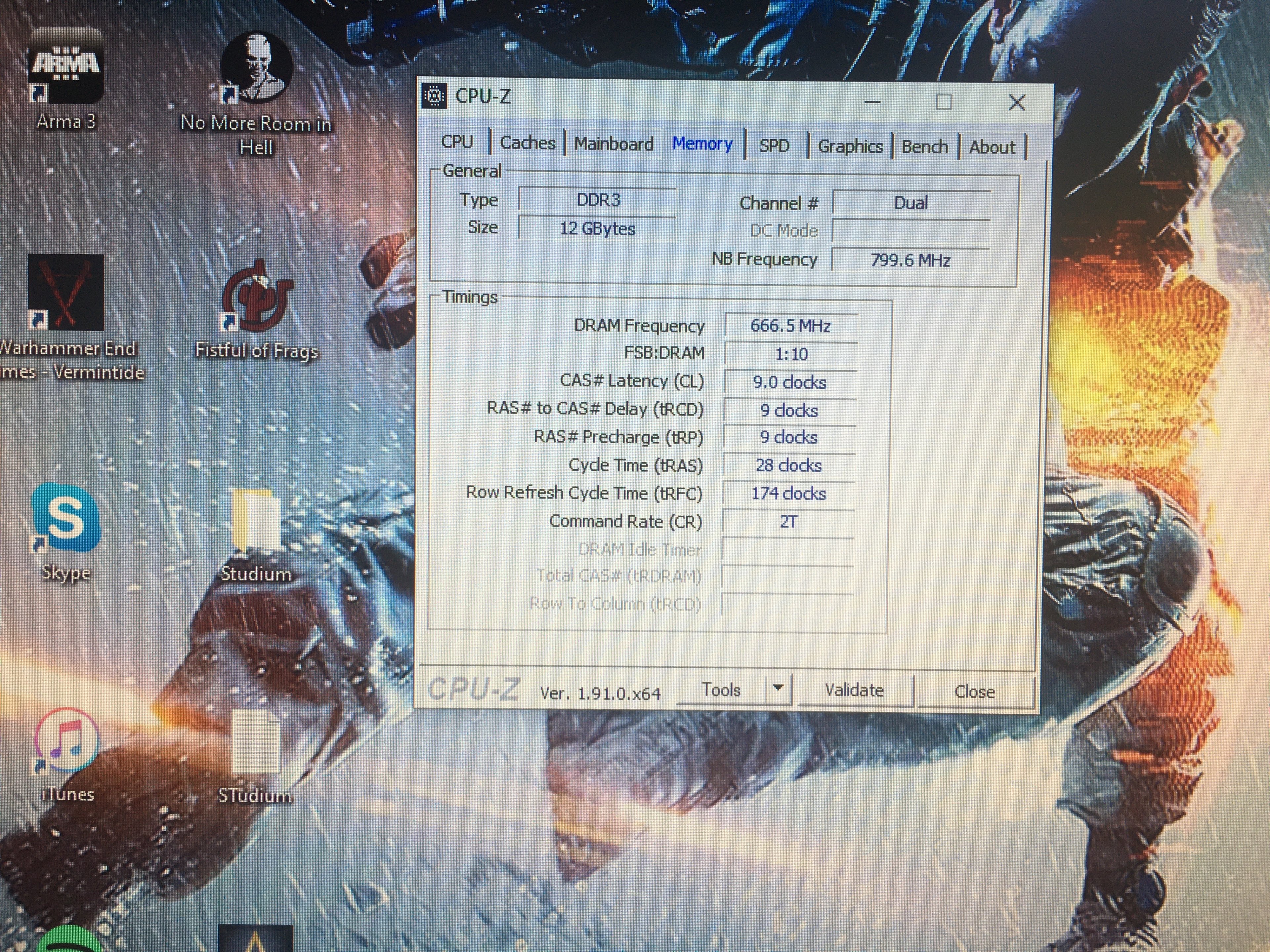Screen dimensions: 1270x952
Task: Expand the Tools dropdown arrow
Action: pyautogui.click(x=778, y=688)
